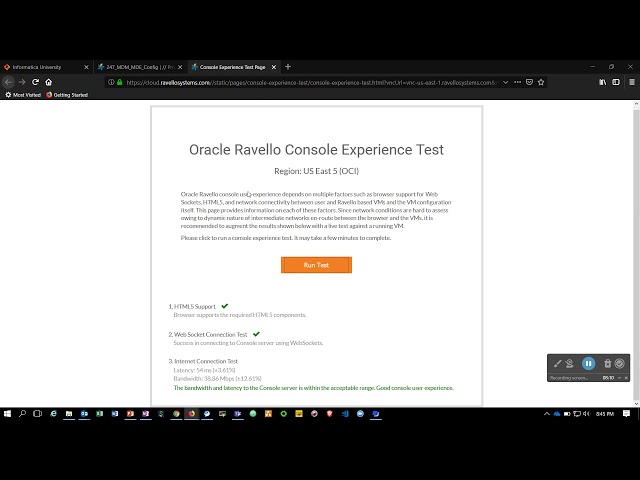Image resolution: width=640 pixels, height=480 pixels.
Task: Open Windows search from taskbar
Action: 22,413
